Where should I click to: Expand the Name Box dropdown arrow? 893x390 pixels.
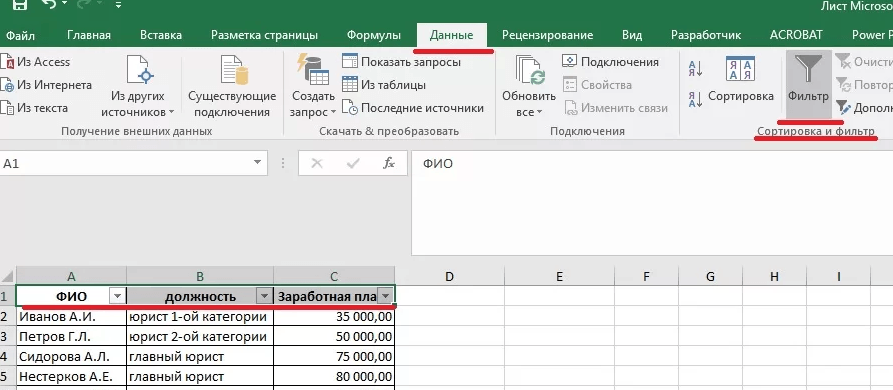257,164
